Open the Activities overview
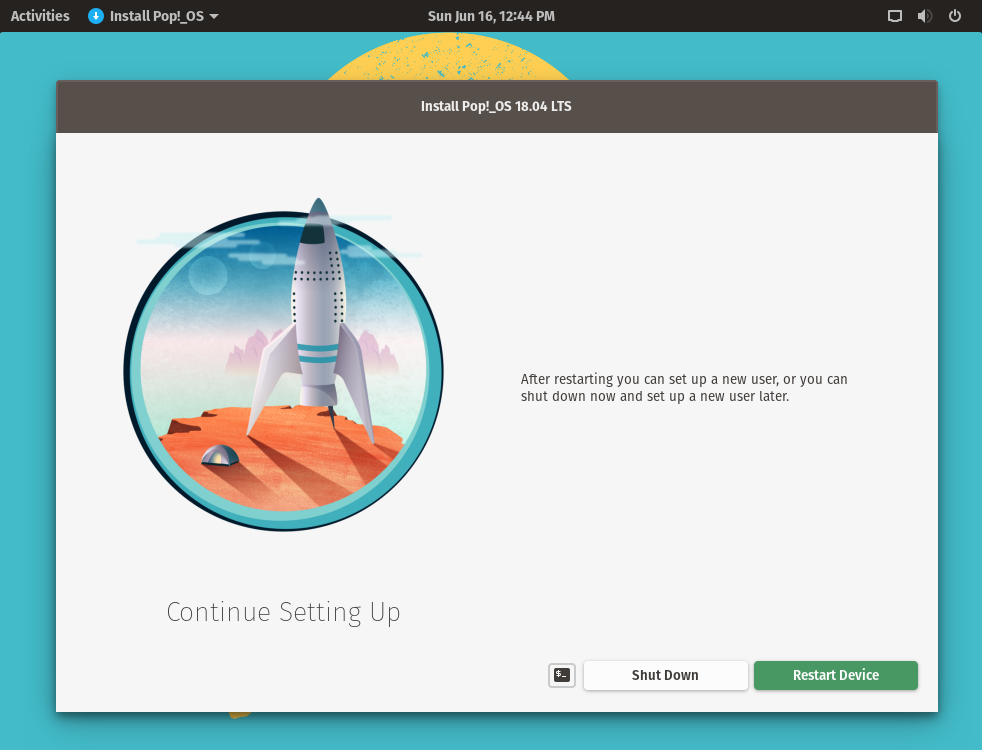 pyautogui.click(x=40, y=16)
